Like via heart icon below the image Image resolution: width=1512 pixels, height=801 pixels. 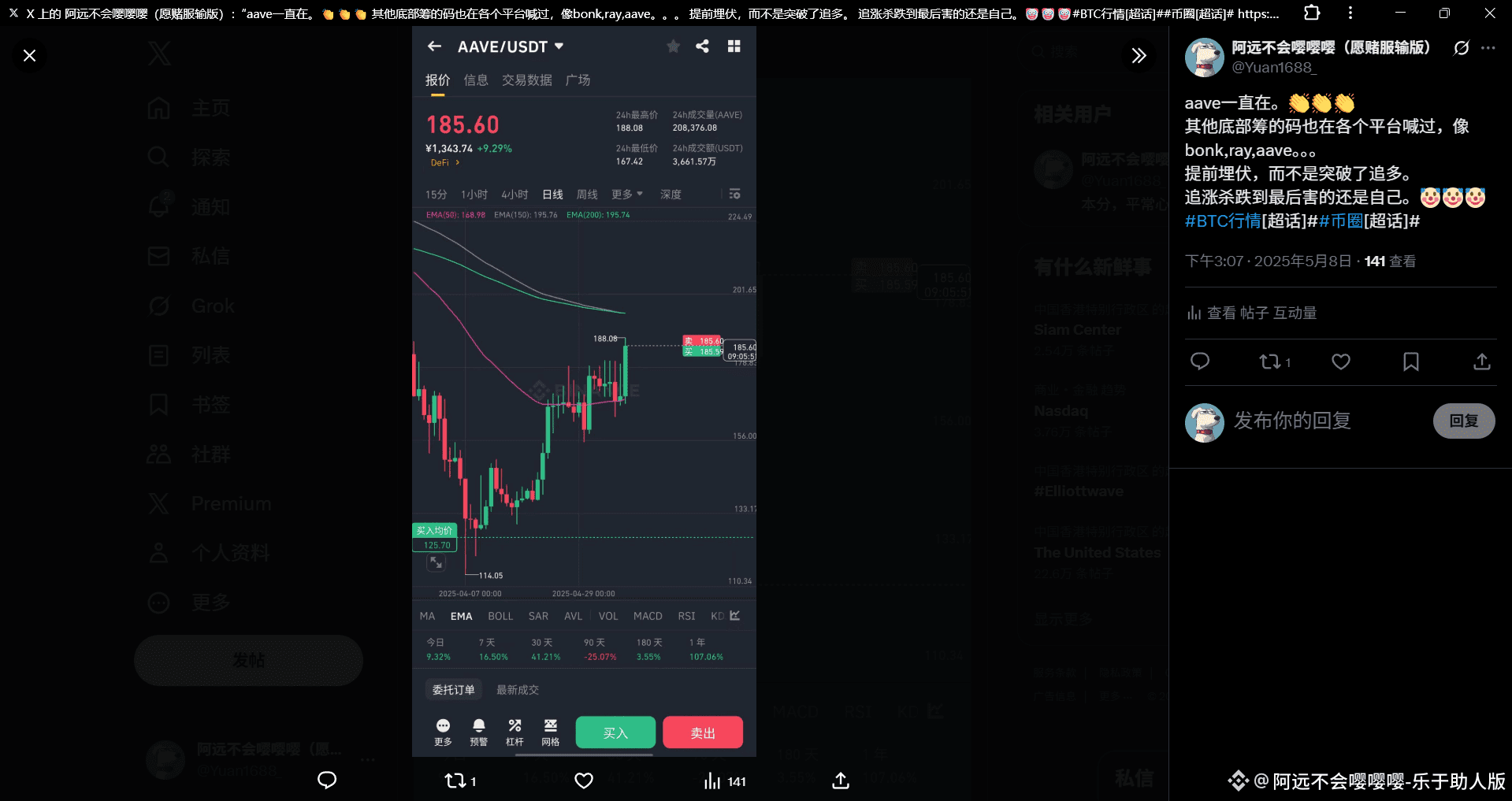[584, 781]
